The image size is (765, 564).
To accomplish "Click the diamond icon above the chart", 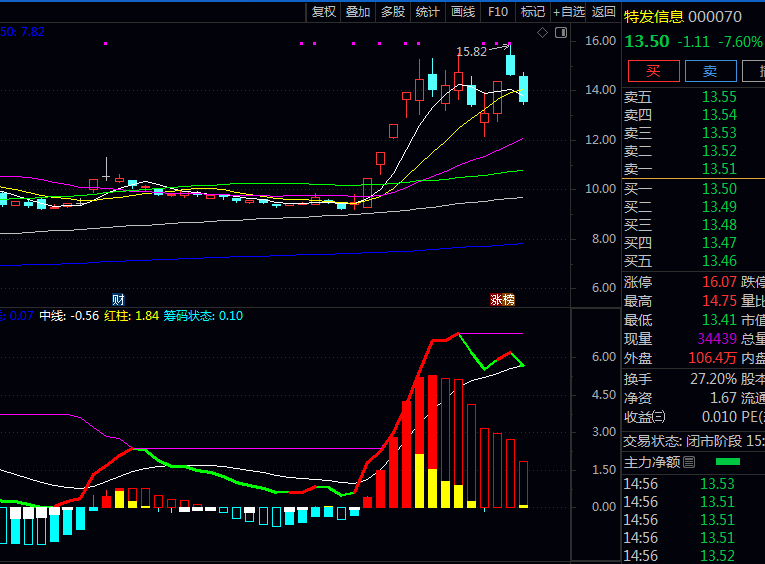I will point(543,33).
